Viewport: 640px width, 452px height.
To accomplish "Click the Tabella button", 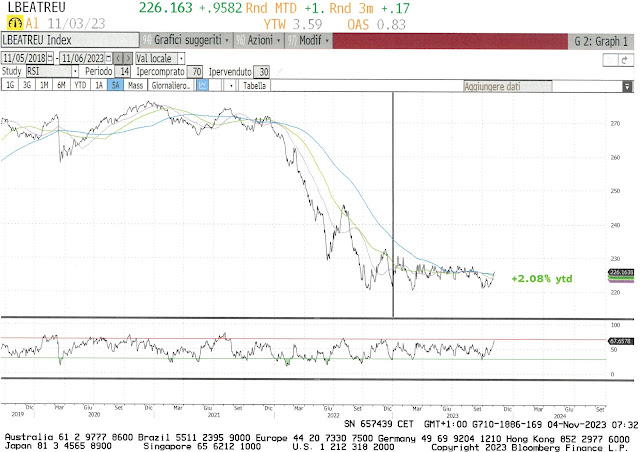I will (x=254, y=85).
